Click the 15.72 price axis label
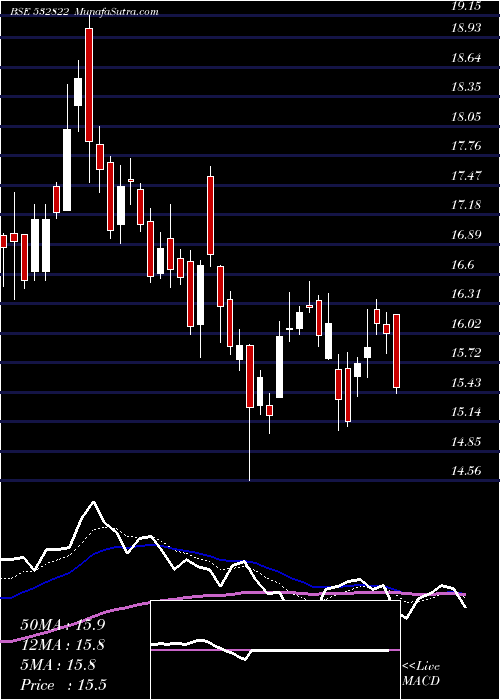 coord(467,353)
